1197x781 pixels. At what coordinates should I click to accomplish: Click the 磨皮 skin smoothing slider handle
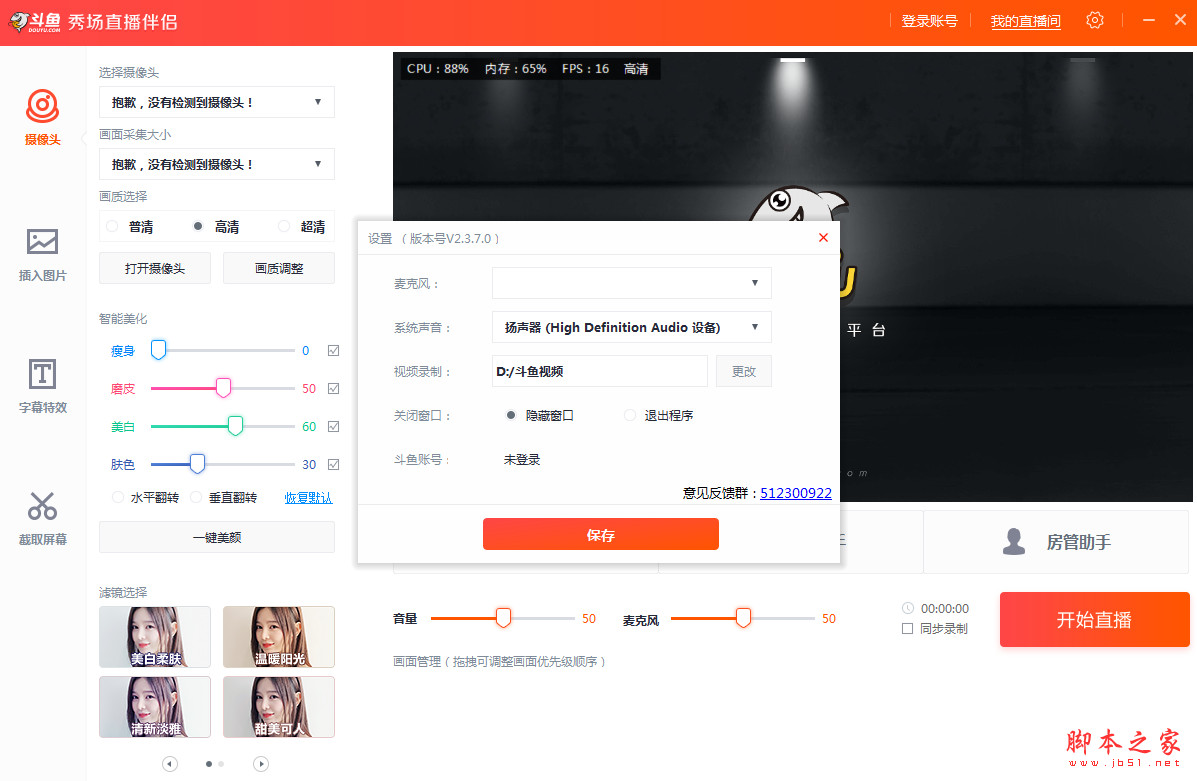223,388
